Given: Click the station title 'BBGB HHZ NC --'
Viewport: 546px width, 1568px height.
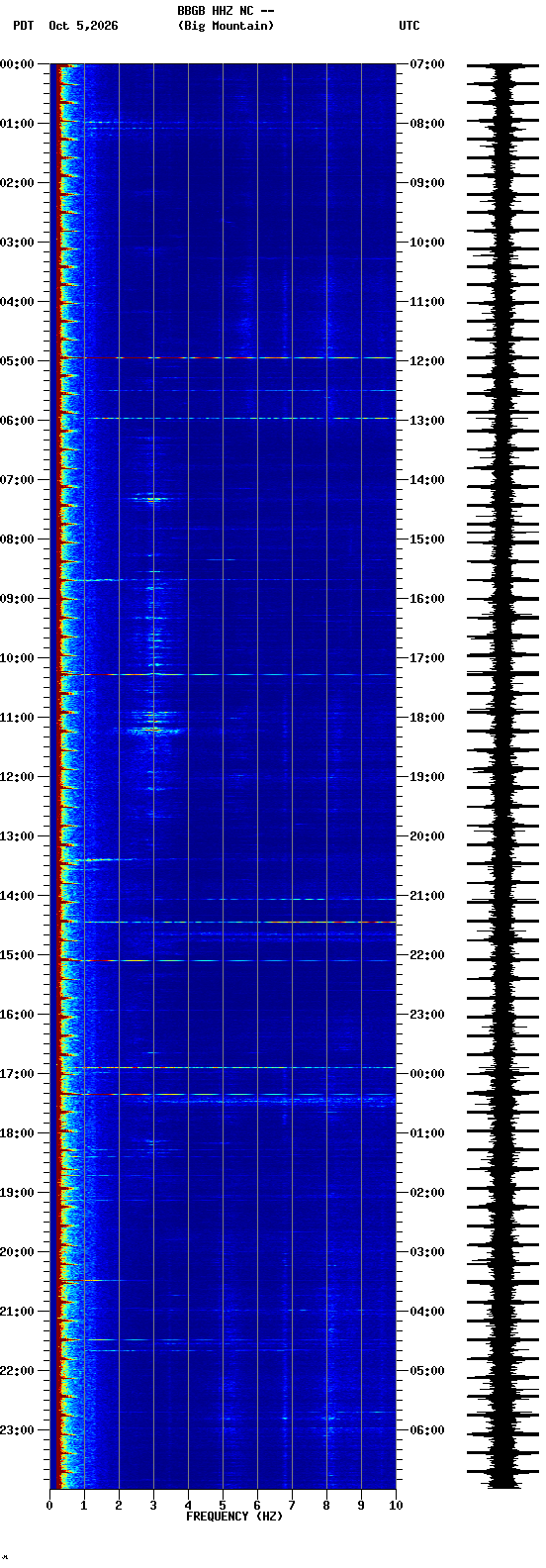Looking at the screenshot, I should pyautogui.click(x=226, y=11).
